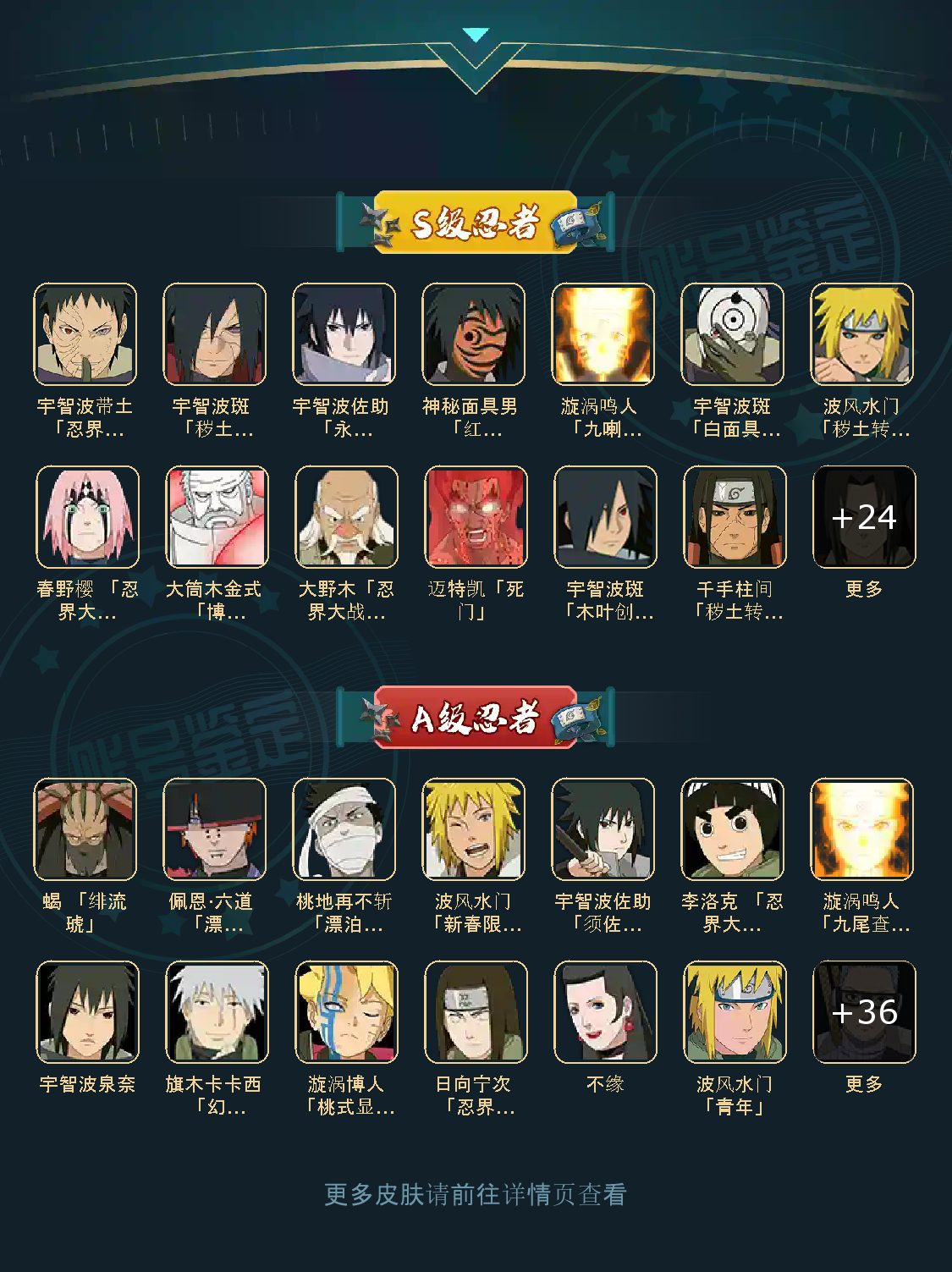Open 佩恩·六道 ninja portrait
952x1272 pixels.
coord(215,829)
